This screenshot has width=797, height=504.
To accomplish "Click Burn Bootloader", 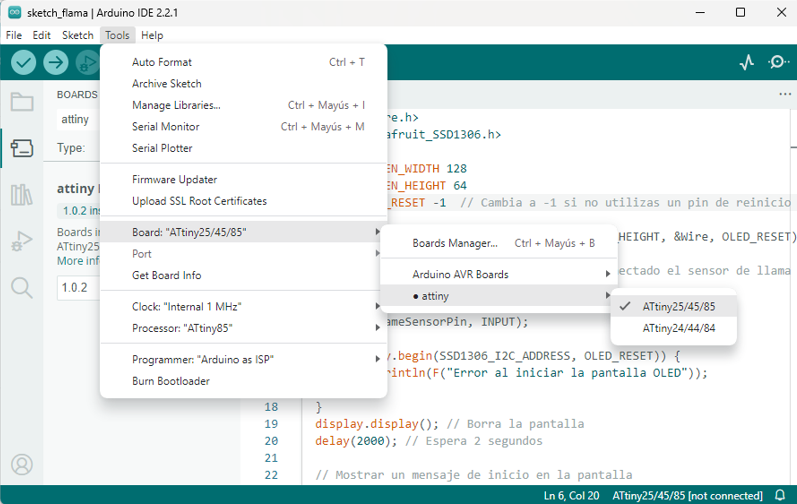I will (171, 381).
